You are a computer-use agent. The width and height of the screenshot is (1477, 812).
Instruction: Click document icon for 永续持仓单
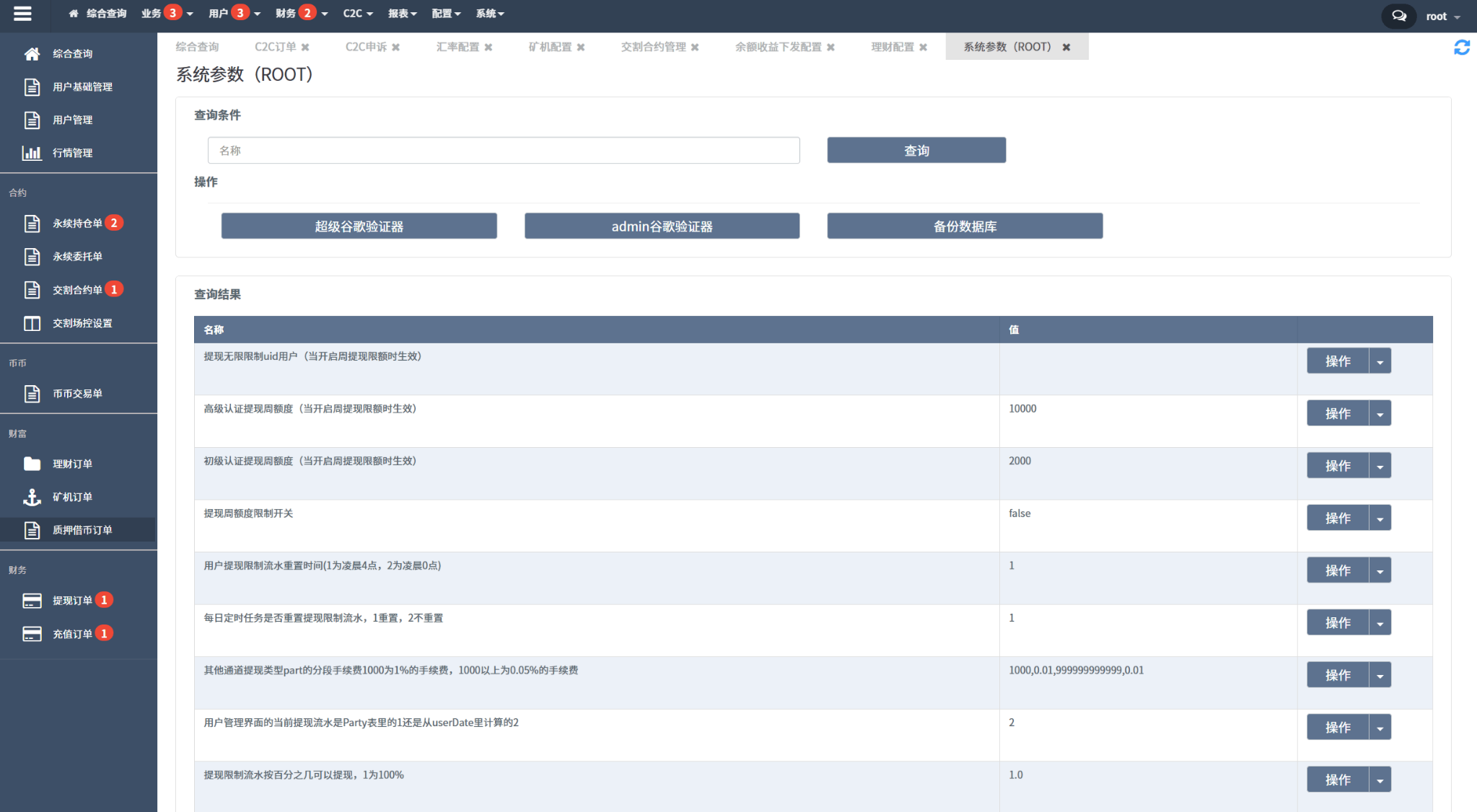[x=32, y=224]
